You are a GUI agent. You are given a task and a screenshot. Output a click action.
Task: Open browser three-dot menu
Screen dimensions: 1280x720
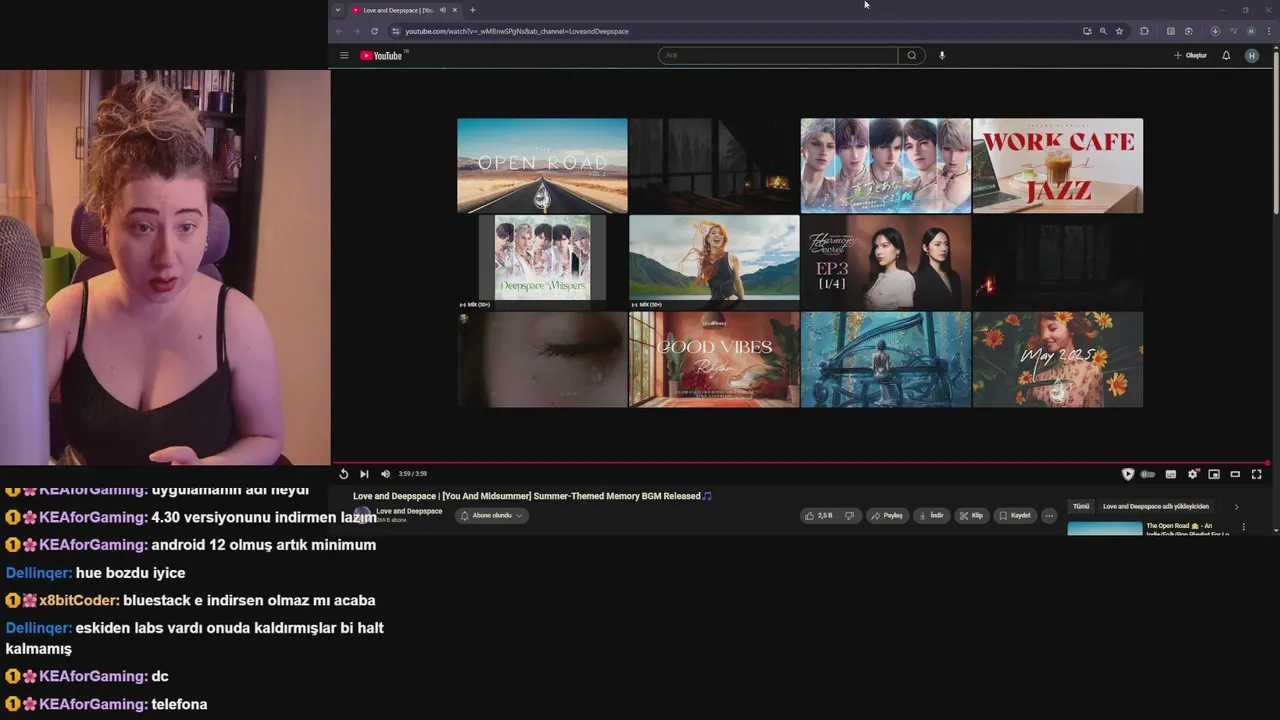(1268, 31)
